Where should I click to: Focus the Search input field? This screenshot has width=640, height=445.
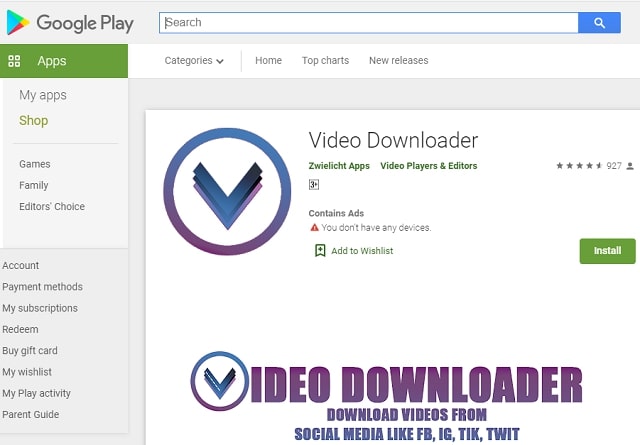tap(369, 23)
